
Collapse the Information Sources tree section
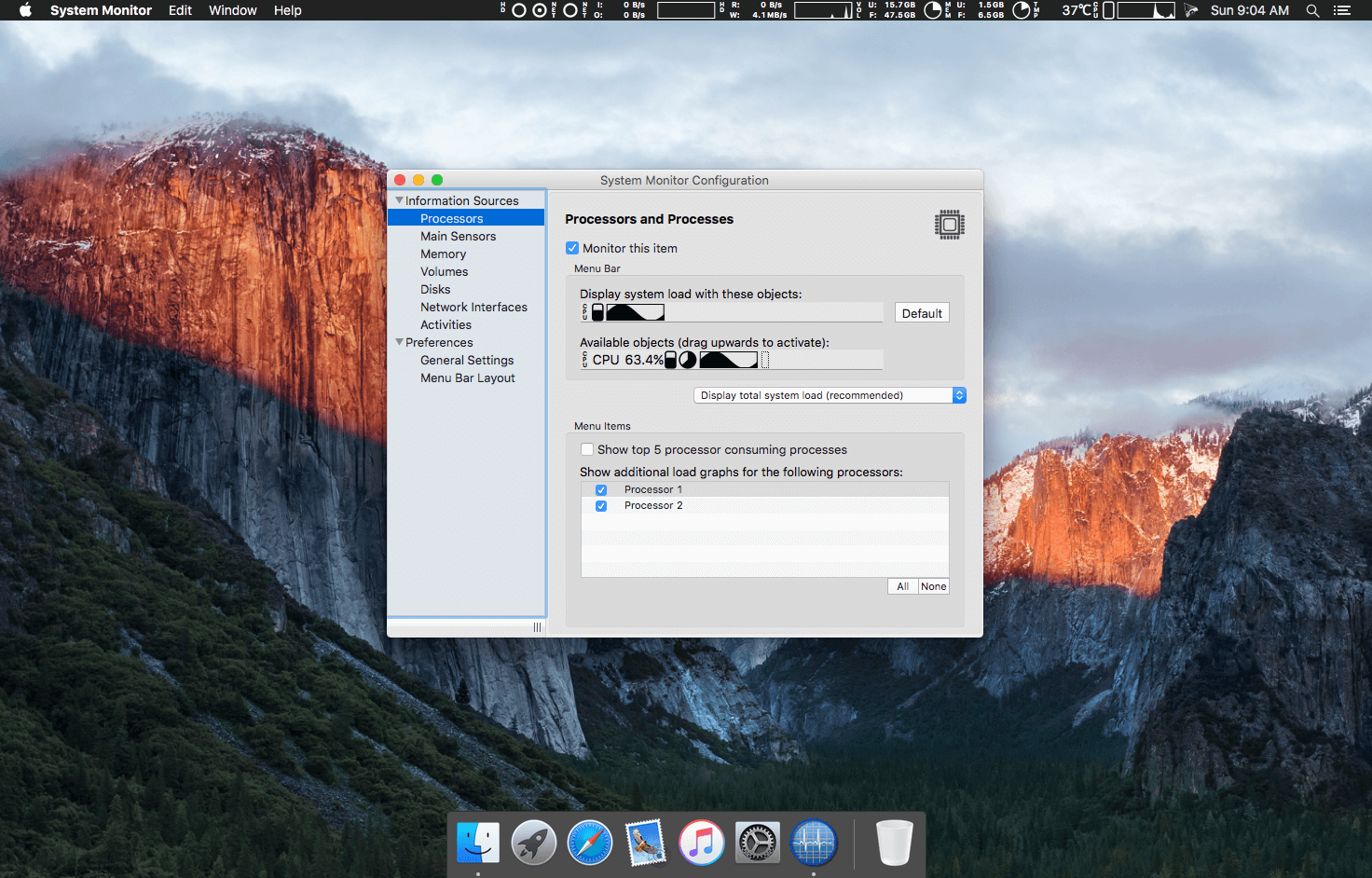tap(400, 200)
